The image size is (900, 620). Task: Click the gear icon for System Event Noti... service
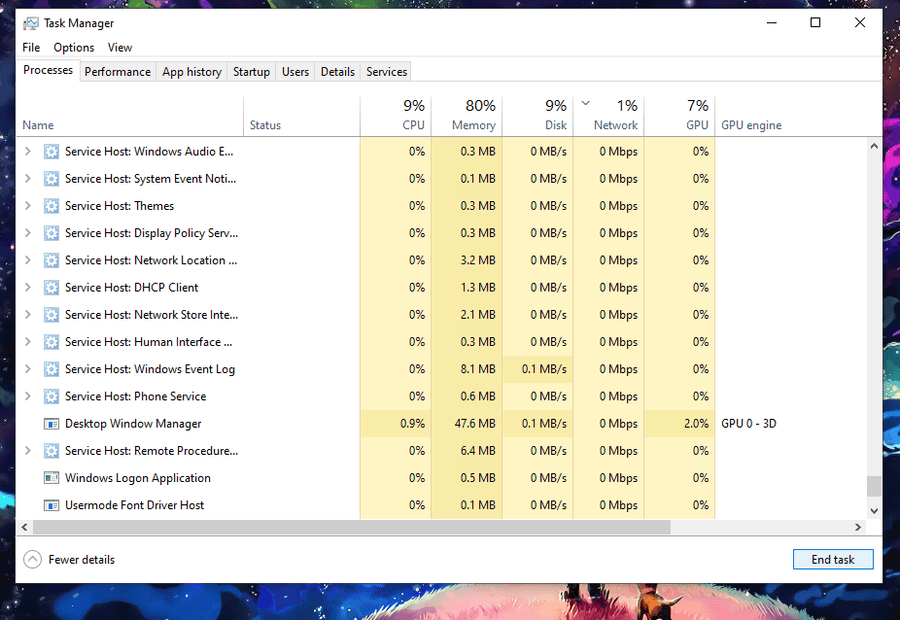51,179
